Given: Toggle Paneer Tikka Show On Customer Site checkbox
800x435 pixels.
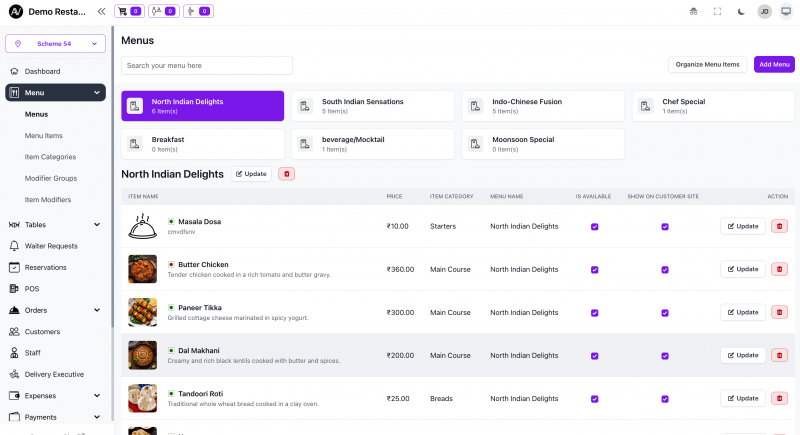Looking at the screenshot, I should tap(665, 313).
